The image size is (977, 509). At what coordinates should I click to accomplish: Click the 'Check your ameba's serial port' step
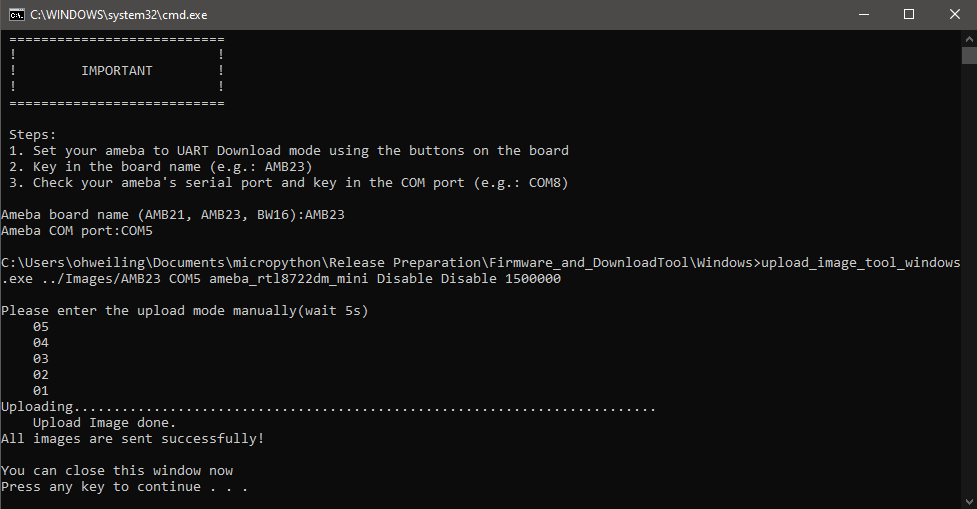pyautogui.click(x=288, y=183)
